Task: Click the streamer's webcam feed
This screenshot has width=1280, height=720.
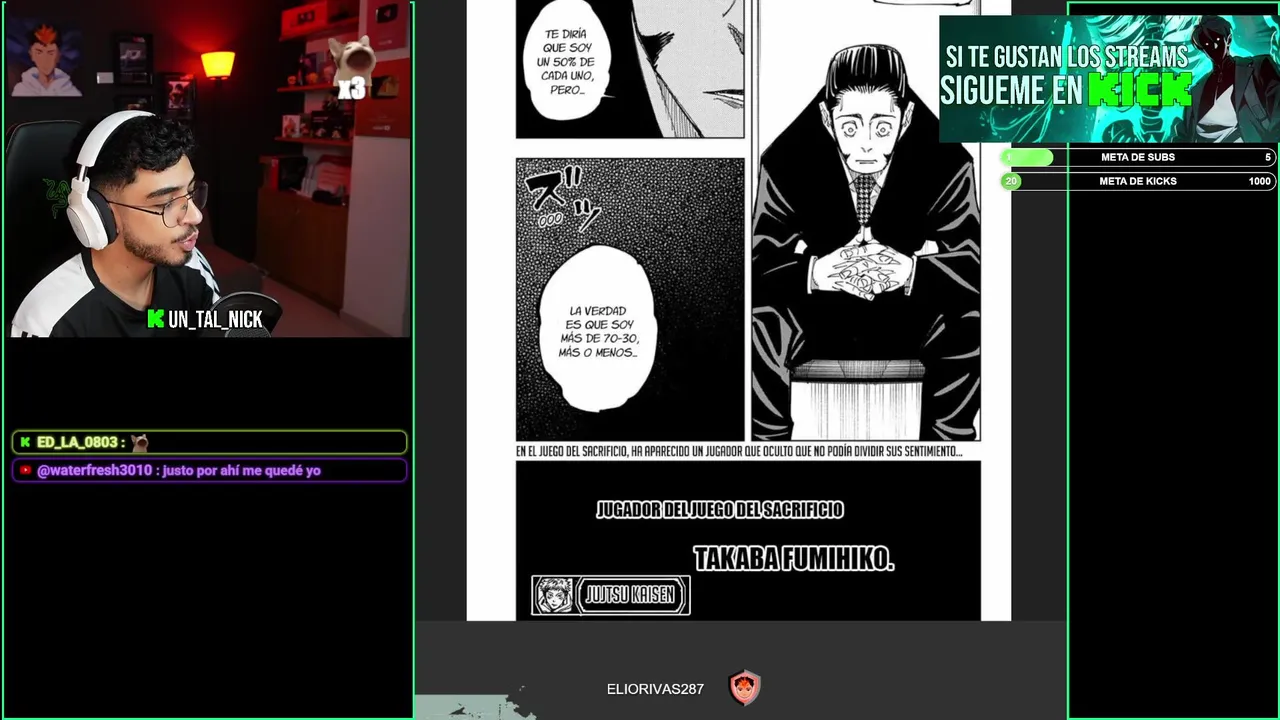Action: (210, 171)
